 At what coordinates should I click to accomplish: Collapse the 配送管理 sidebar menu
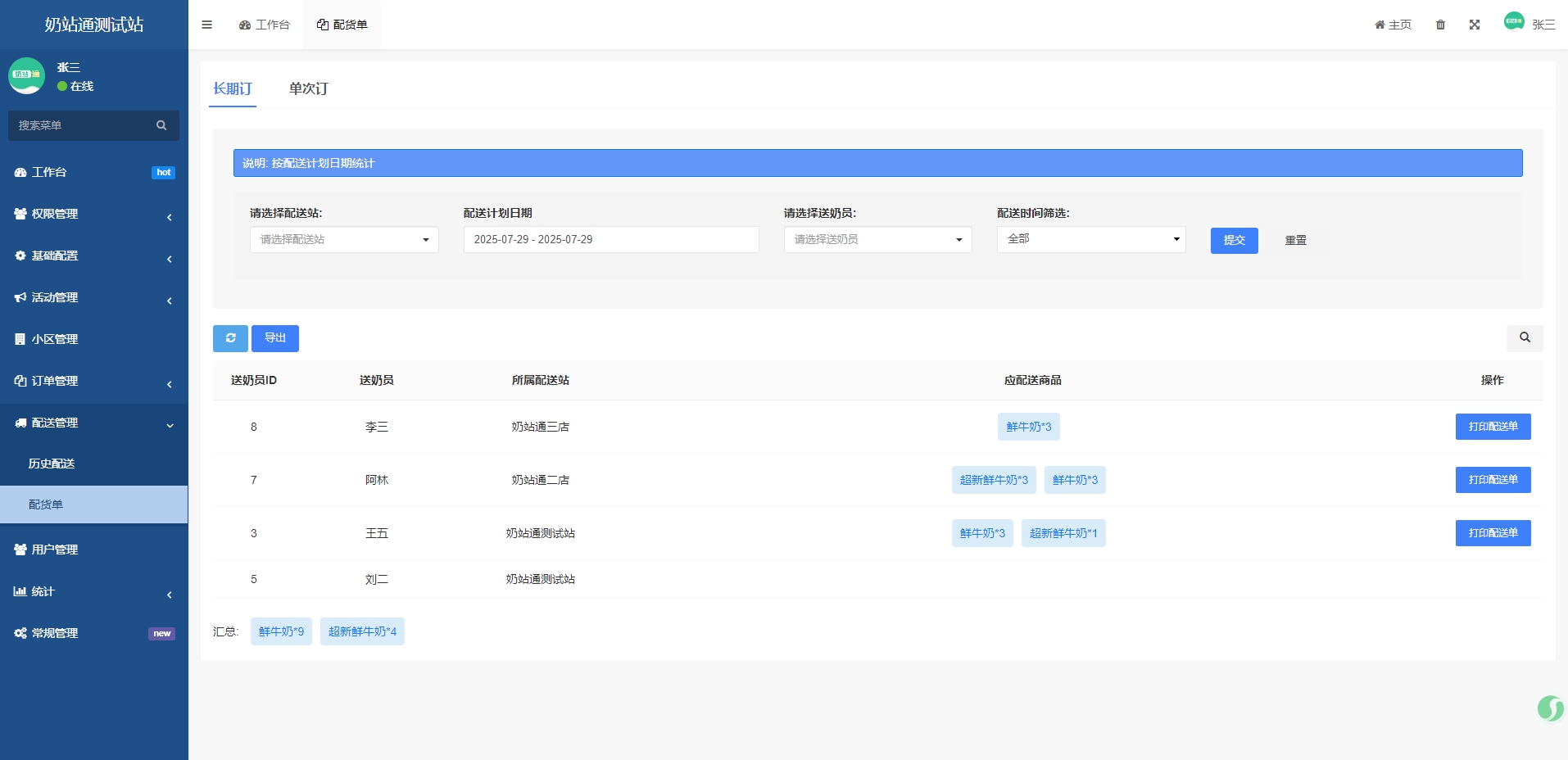coord(93,423)
